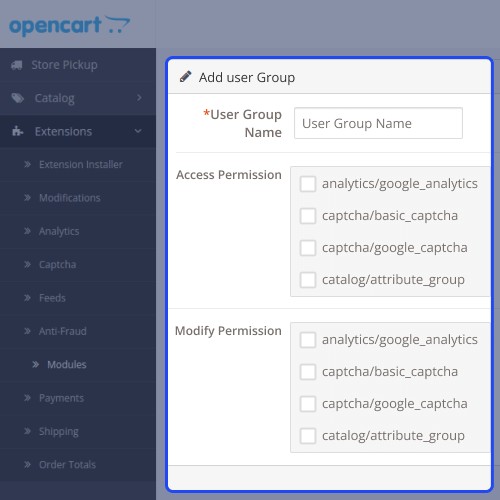This screenshot has width=500, height=500.
Task: Expand the Catalog menu chevron
Action: tap(139, 98)
